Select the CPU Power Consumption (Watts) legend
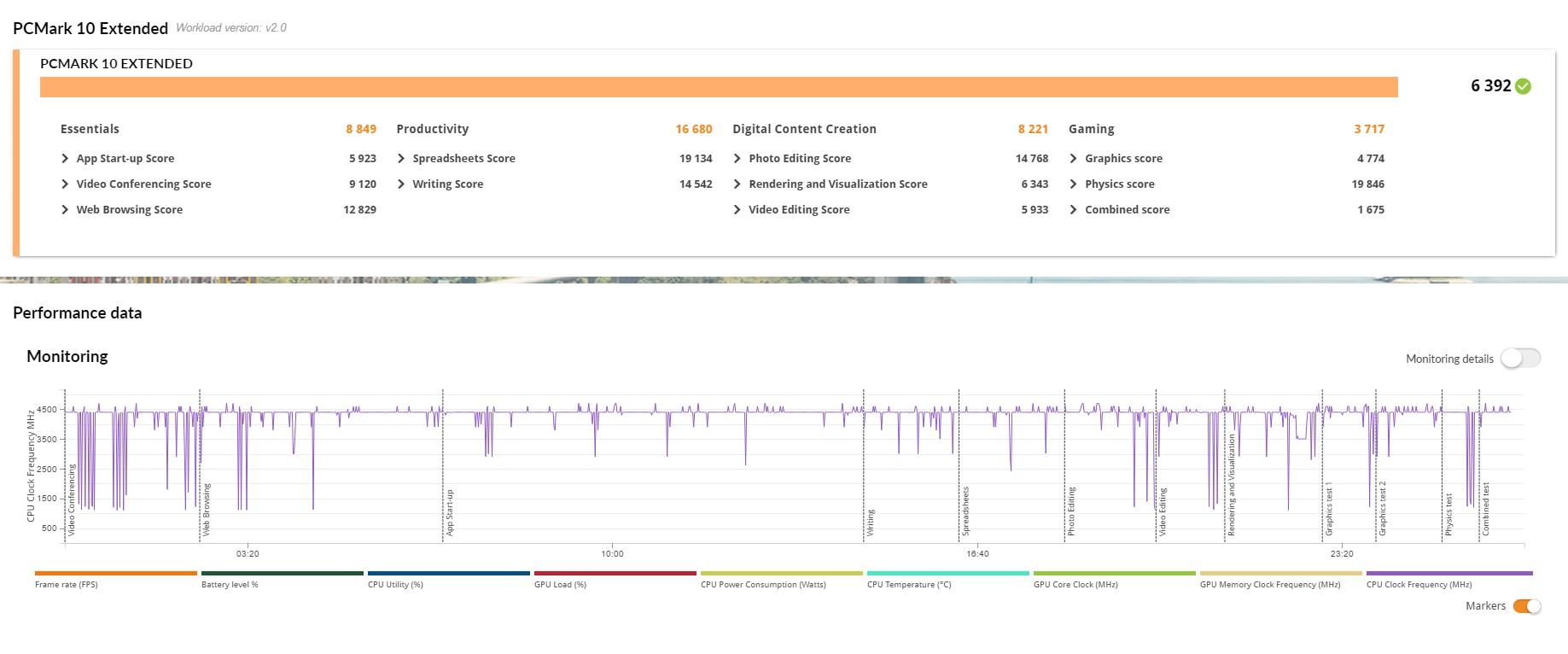1568x654 pixels. tap(782, 580)
